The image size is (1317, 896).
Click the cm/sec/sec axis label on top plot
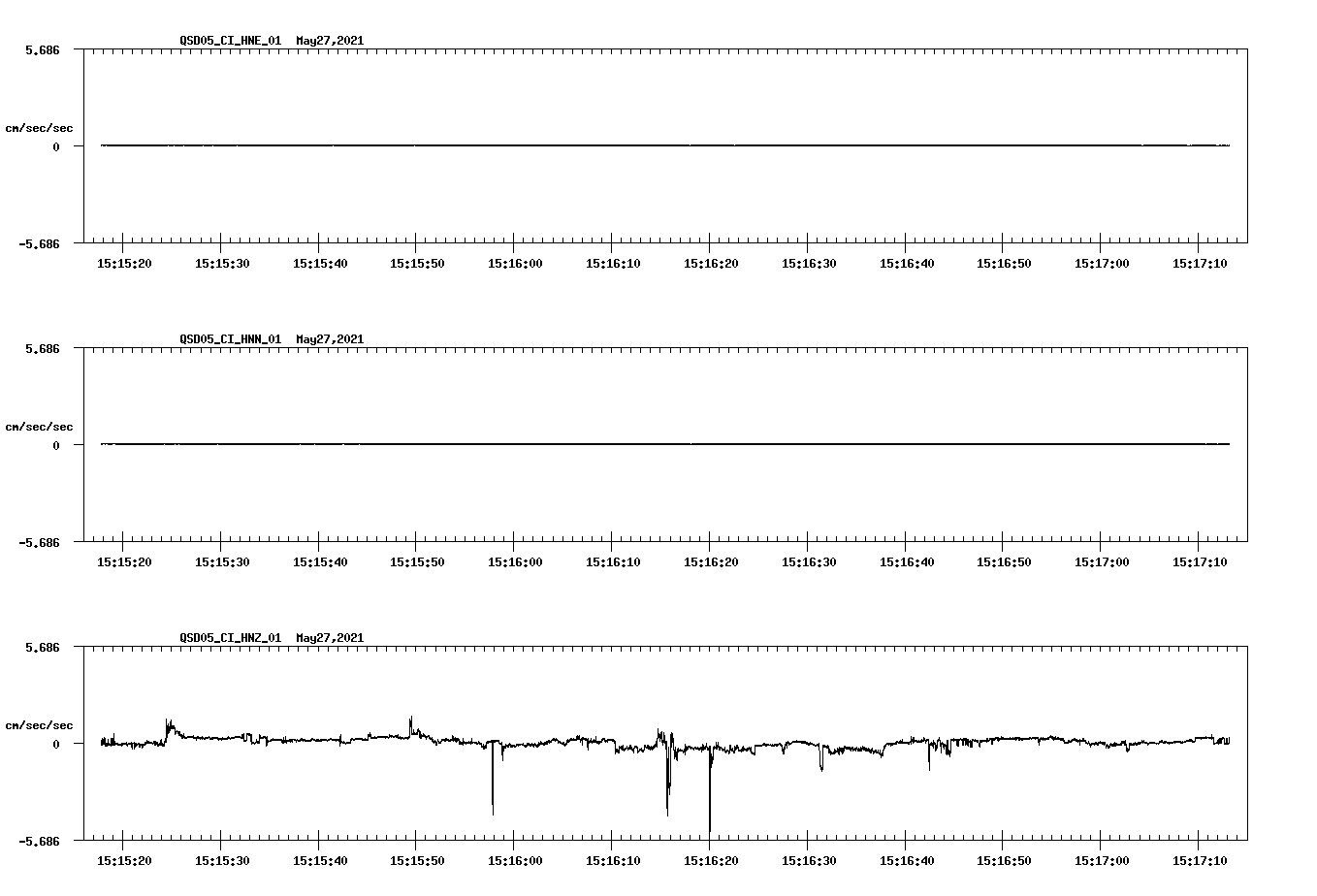coord(40,127)
